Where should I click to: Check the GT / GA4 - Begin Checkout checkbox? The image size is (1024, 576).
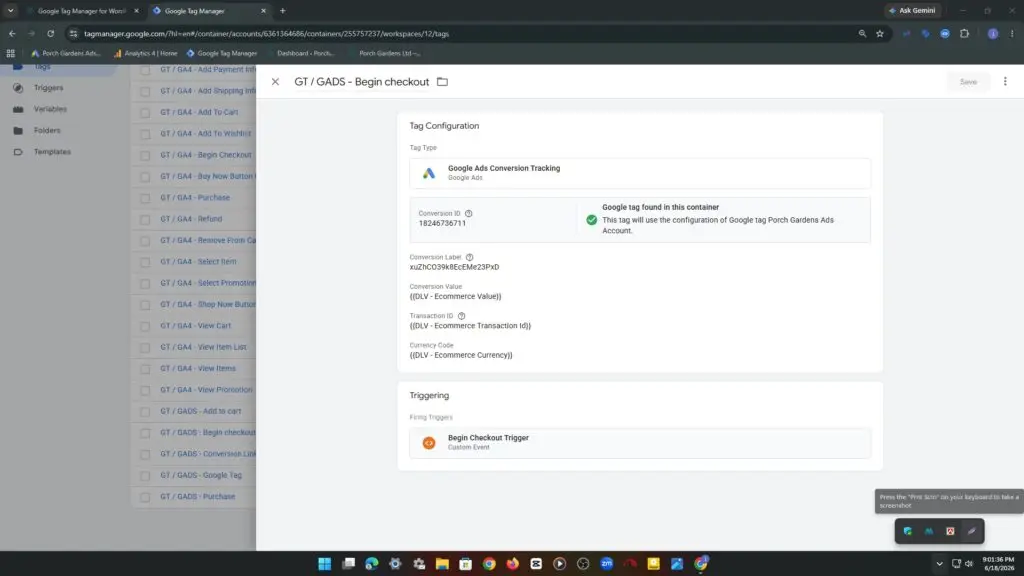pos(145,155)
